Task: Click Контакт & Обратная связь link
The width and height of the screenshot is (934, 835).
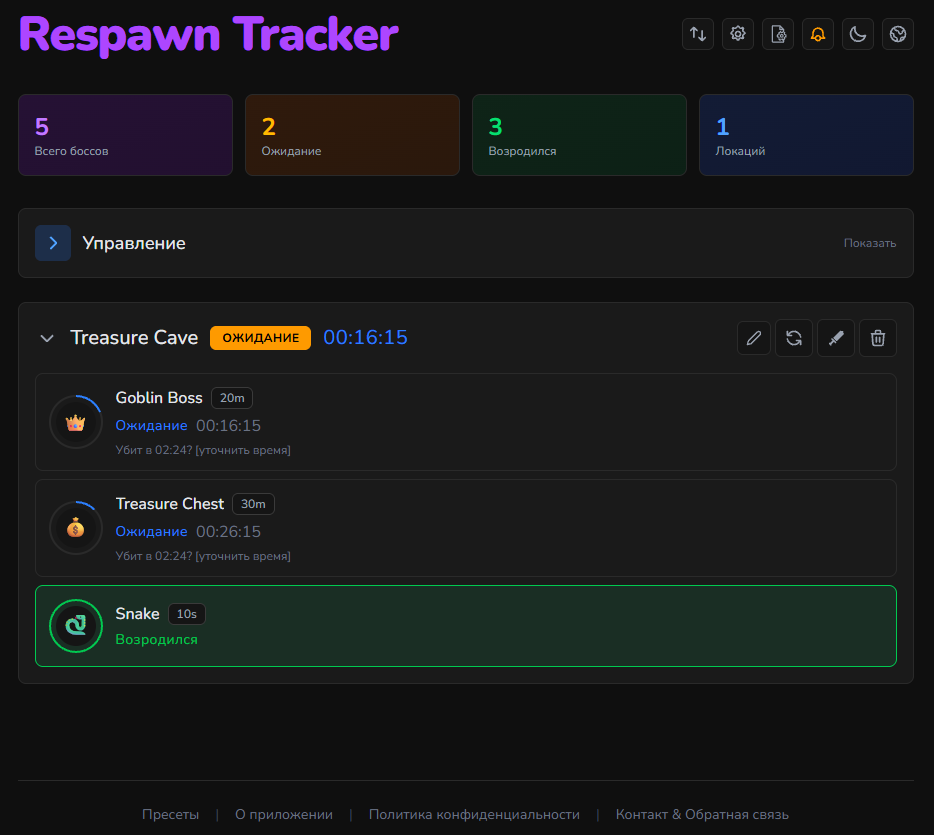Action: (x=702, y=814)
